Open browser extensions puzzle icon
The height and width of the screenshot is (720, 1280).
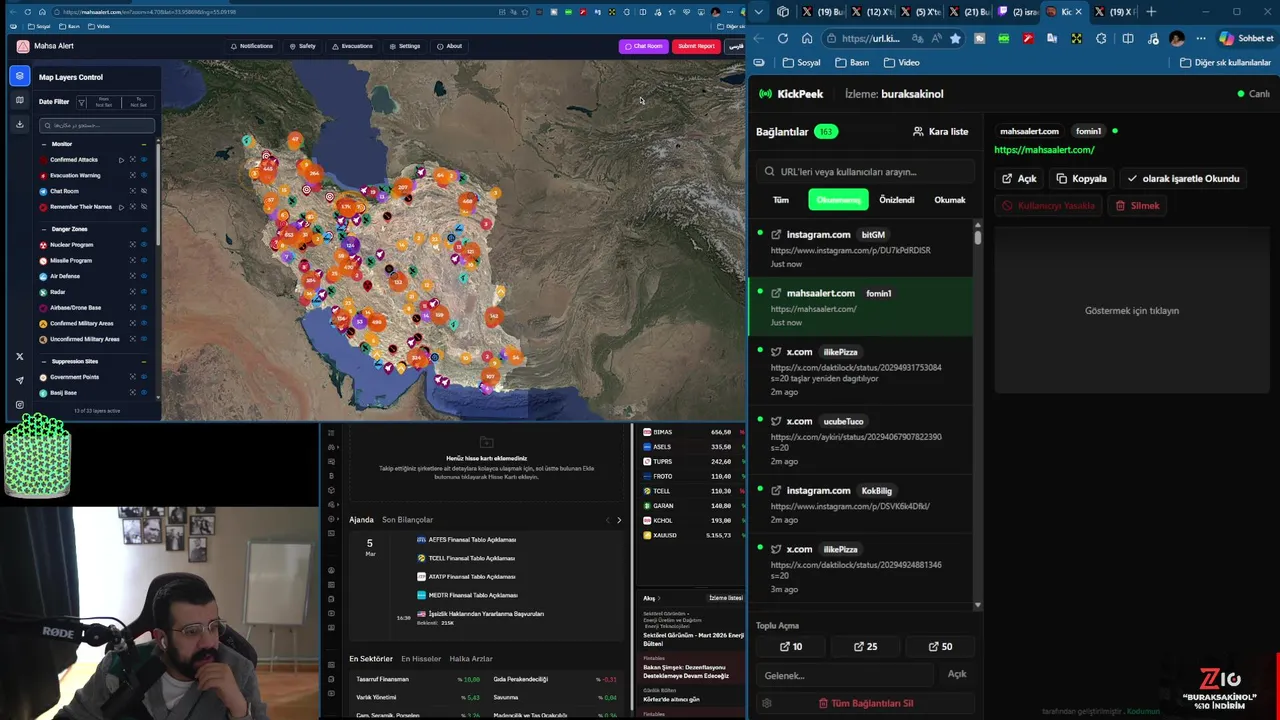tap(1101, 38)
